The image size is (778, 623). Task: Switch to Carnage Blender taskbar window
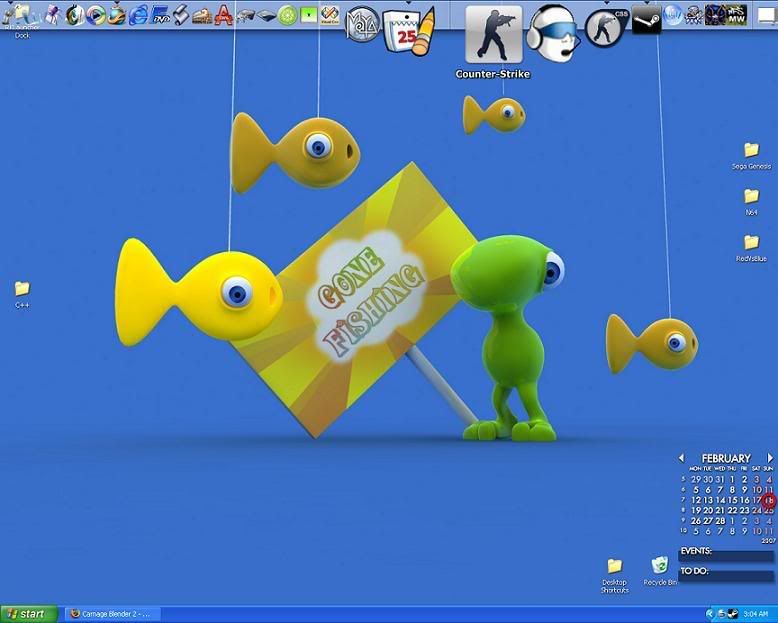tap(114, 614)
